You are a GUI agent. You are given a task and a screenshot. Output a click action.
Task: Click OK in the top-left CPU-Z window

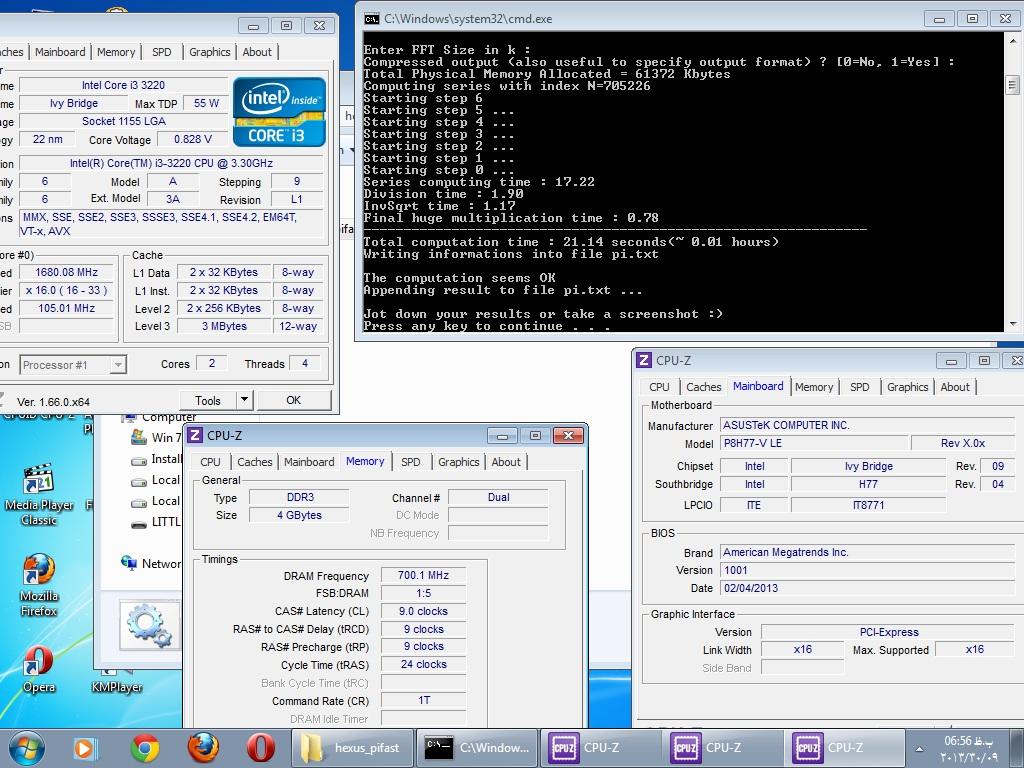(293, 400)
